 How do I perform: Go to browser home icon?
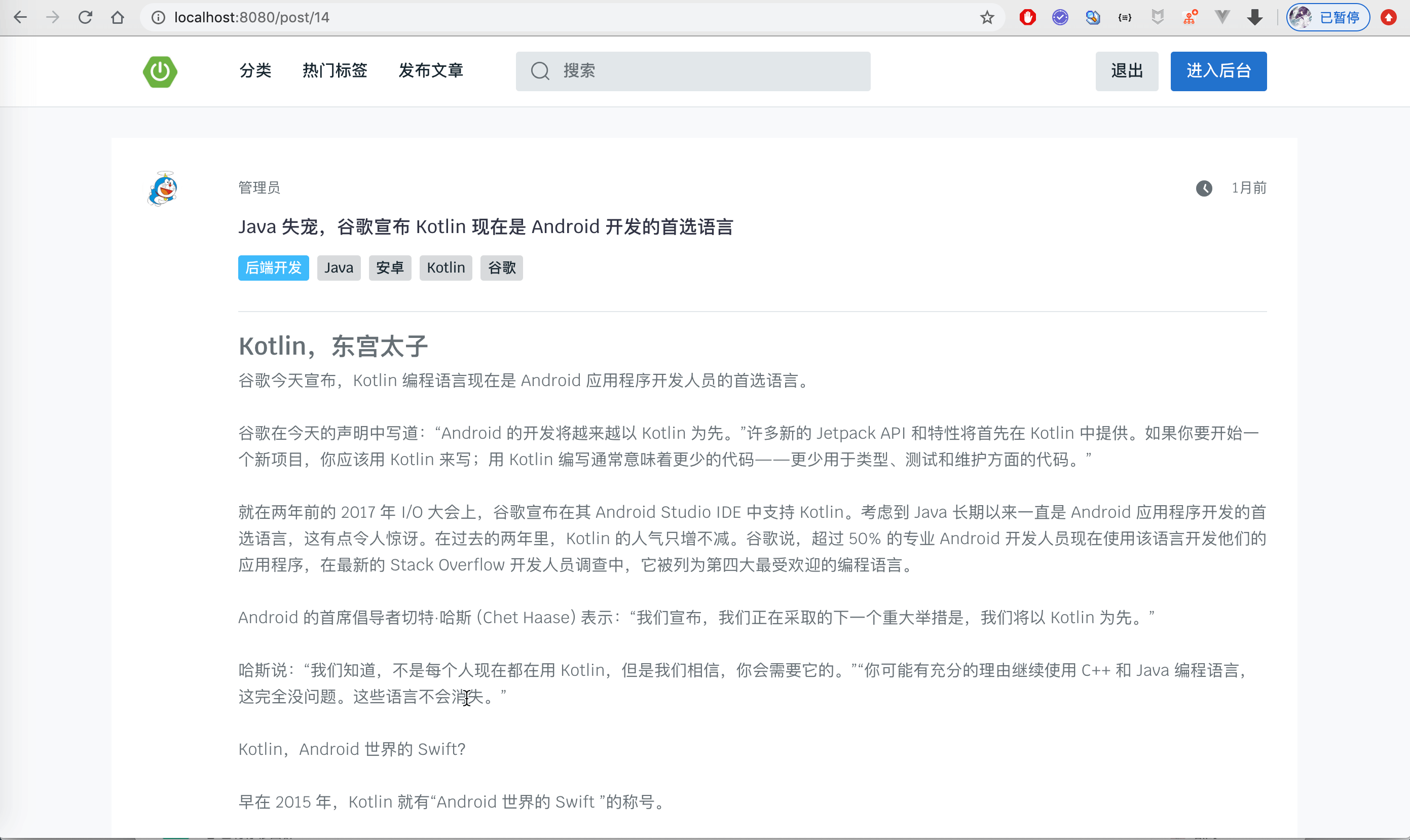point(117,18)
